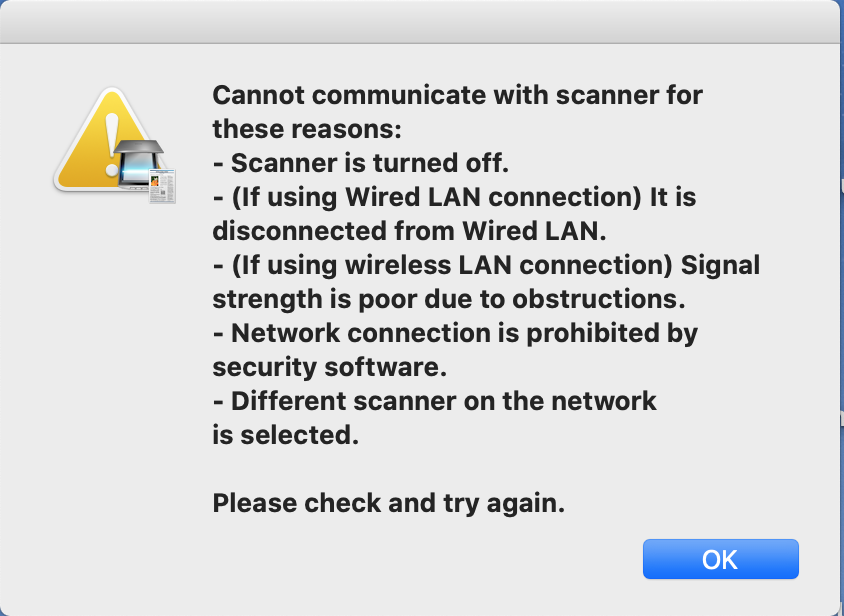Click 'It is' after the Wired LAN phrase
Image resolution: width=844 pixels, height=616 pixels.
click(x=673, y=197)
